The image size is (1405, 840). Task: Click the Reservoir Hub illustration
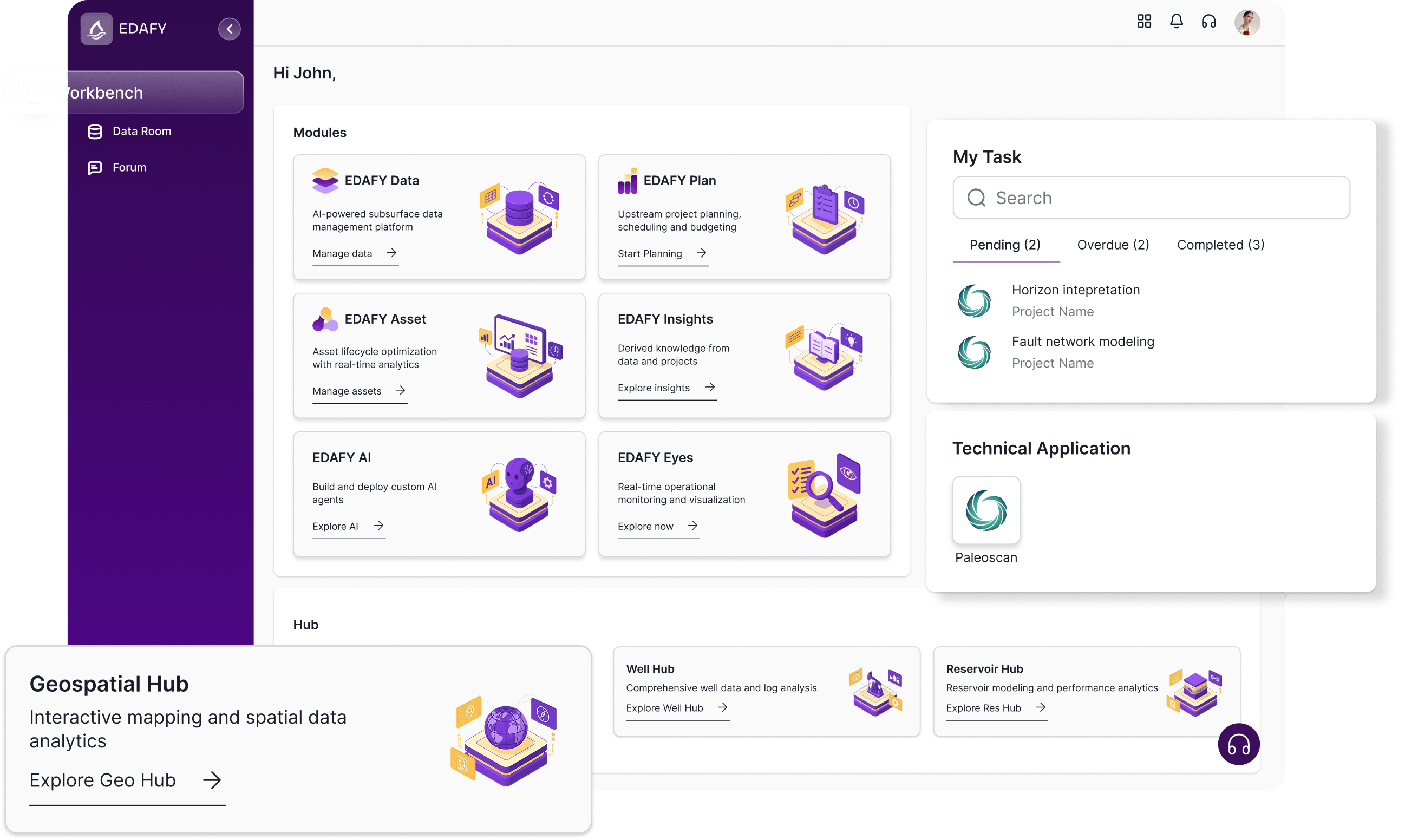click(x=1194, y=692)
